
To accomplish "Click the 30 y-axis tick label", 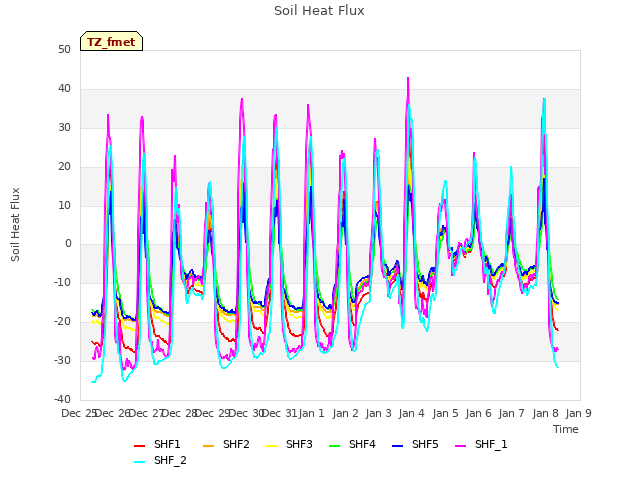I will pos(64,127).
